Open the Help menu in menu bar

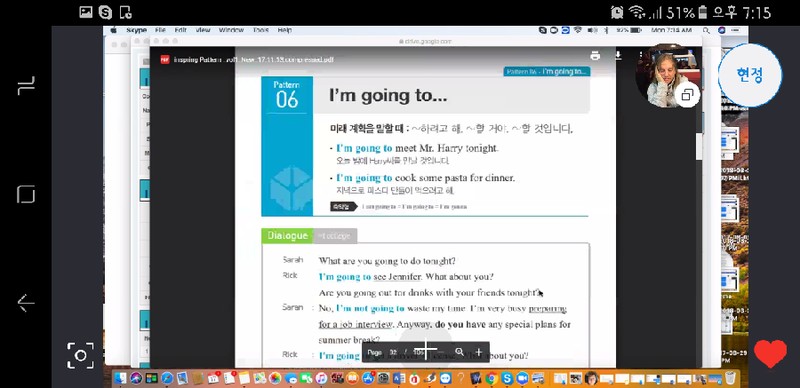click(x=285, y=30)
